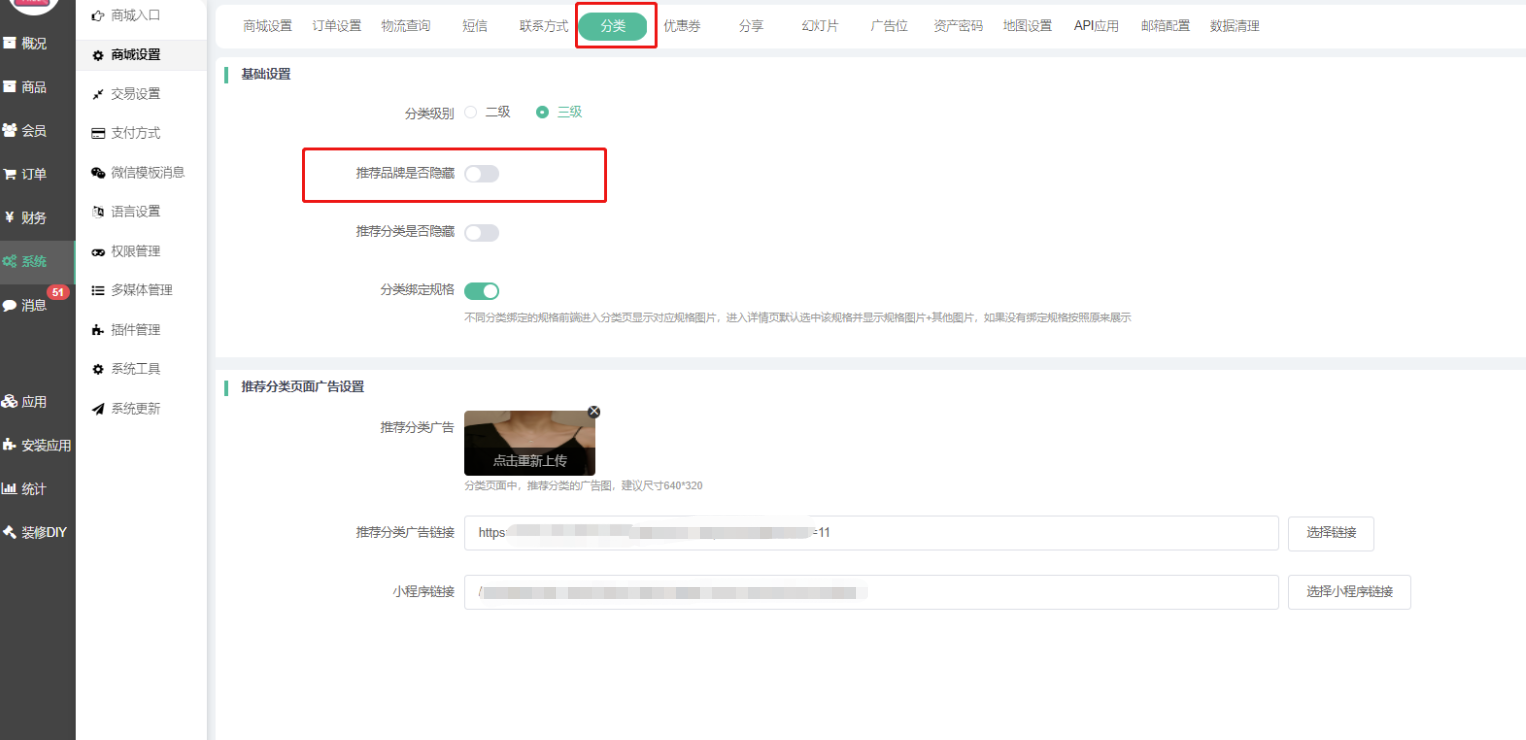Viewport: 1526px width, 740px height.
Task: Go to the 邮箱配置 tab
Action: pos(1165,26)
